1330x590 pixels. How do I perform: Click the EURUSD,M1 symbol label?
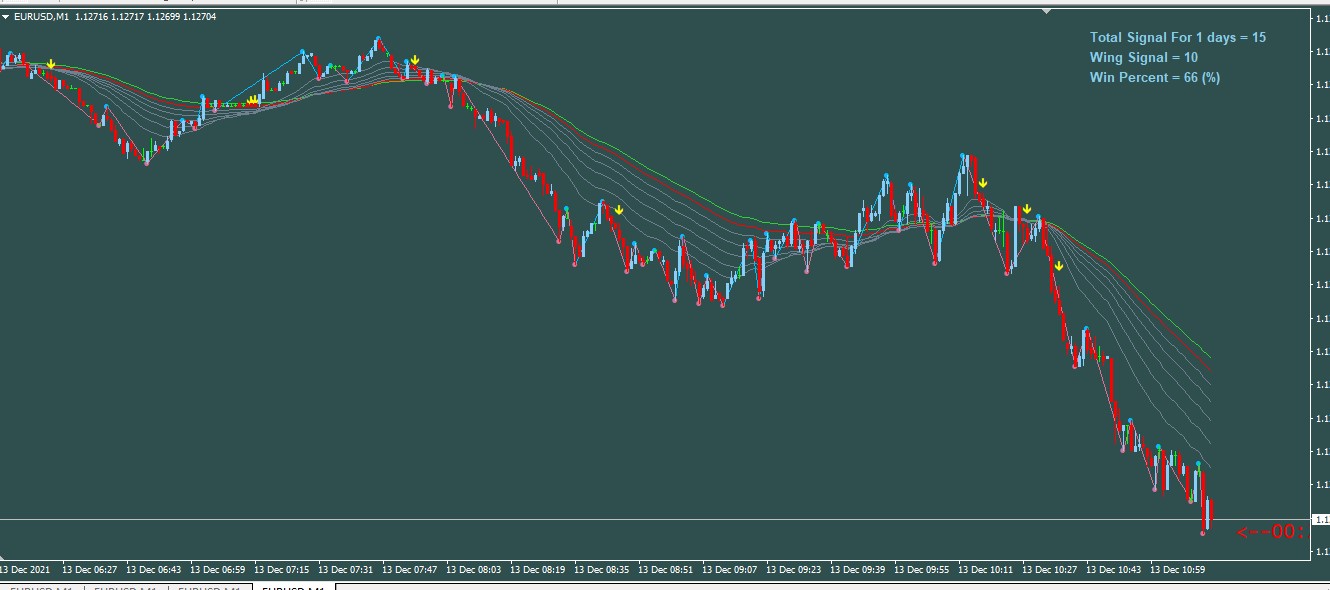(43, 17)
